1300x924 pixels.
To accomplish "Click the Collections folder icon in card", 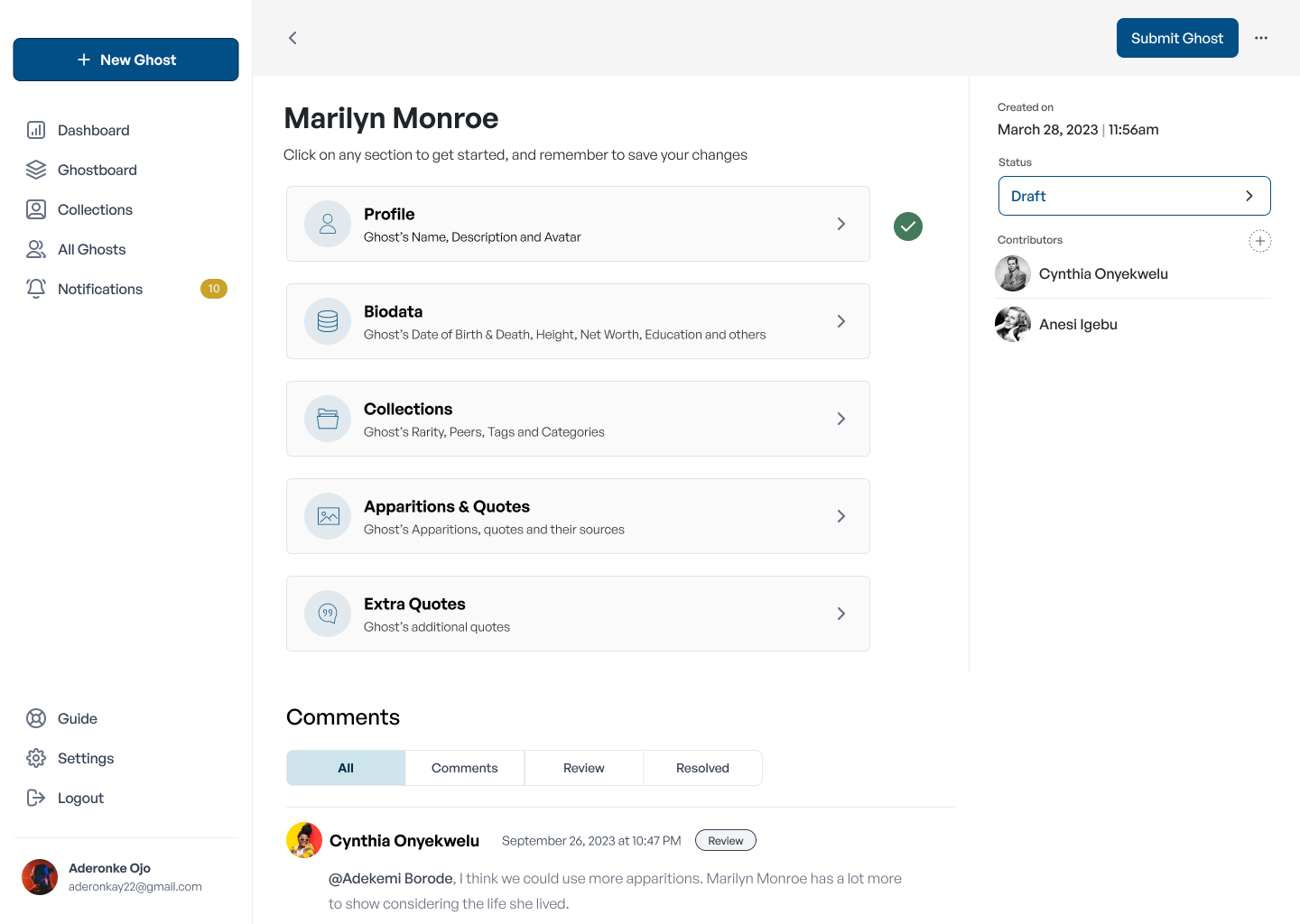I will (328, 419).
